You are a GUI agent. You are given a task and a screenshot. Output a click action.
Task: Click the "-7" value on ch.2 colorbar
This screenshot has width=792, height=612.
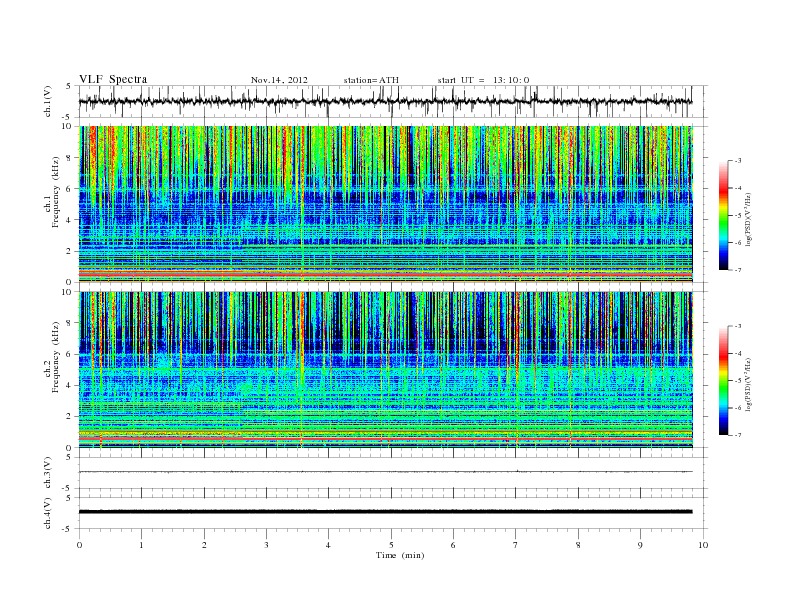click(x=736, y=435)
